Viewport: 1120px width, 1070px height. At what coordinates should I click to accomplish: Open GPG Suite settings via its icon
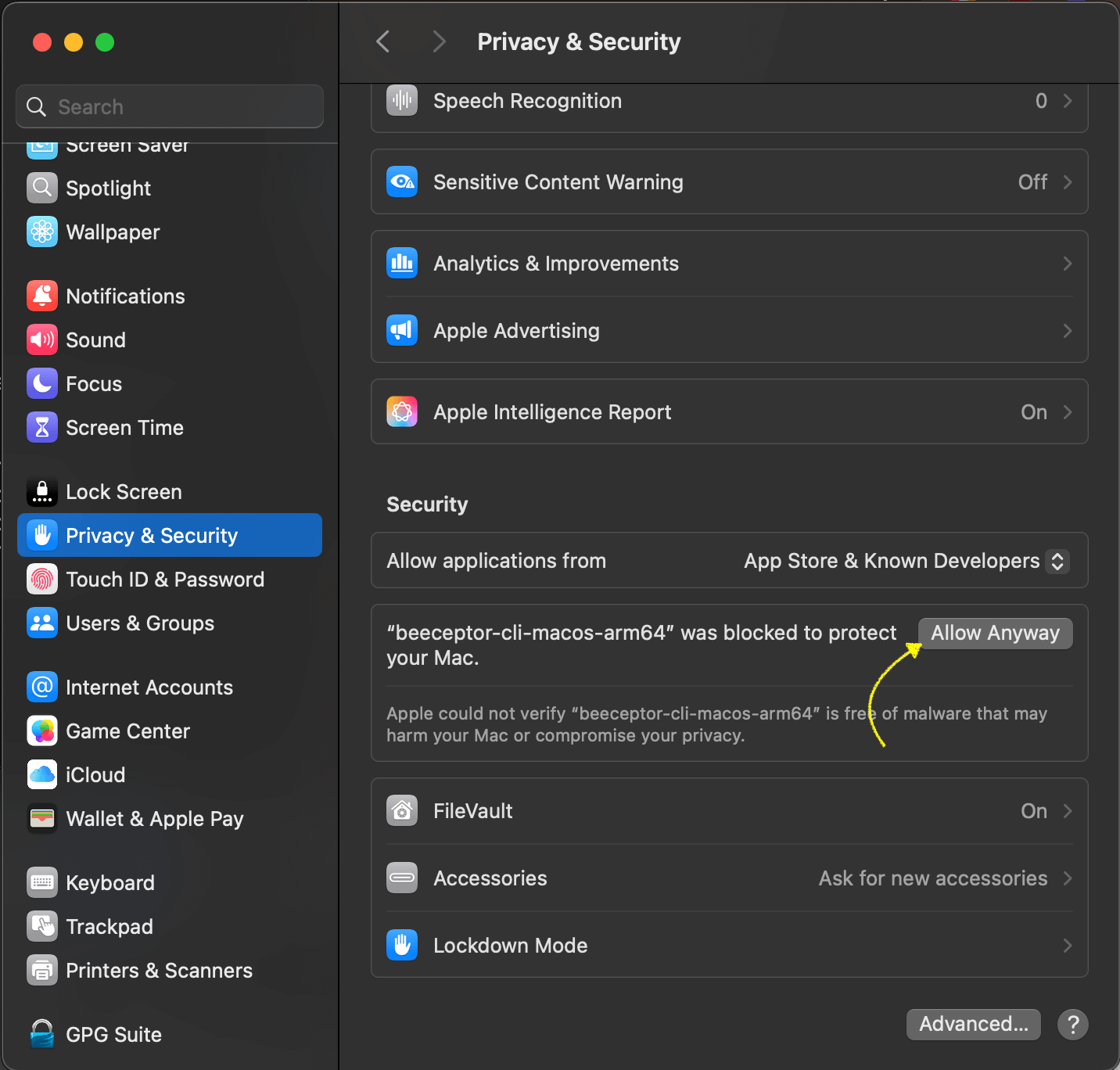[42, 1034]
